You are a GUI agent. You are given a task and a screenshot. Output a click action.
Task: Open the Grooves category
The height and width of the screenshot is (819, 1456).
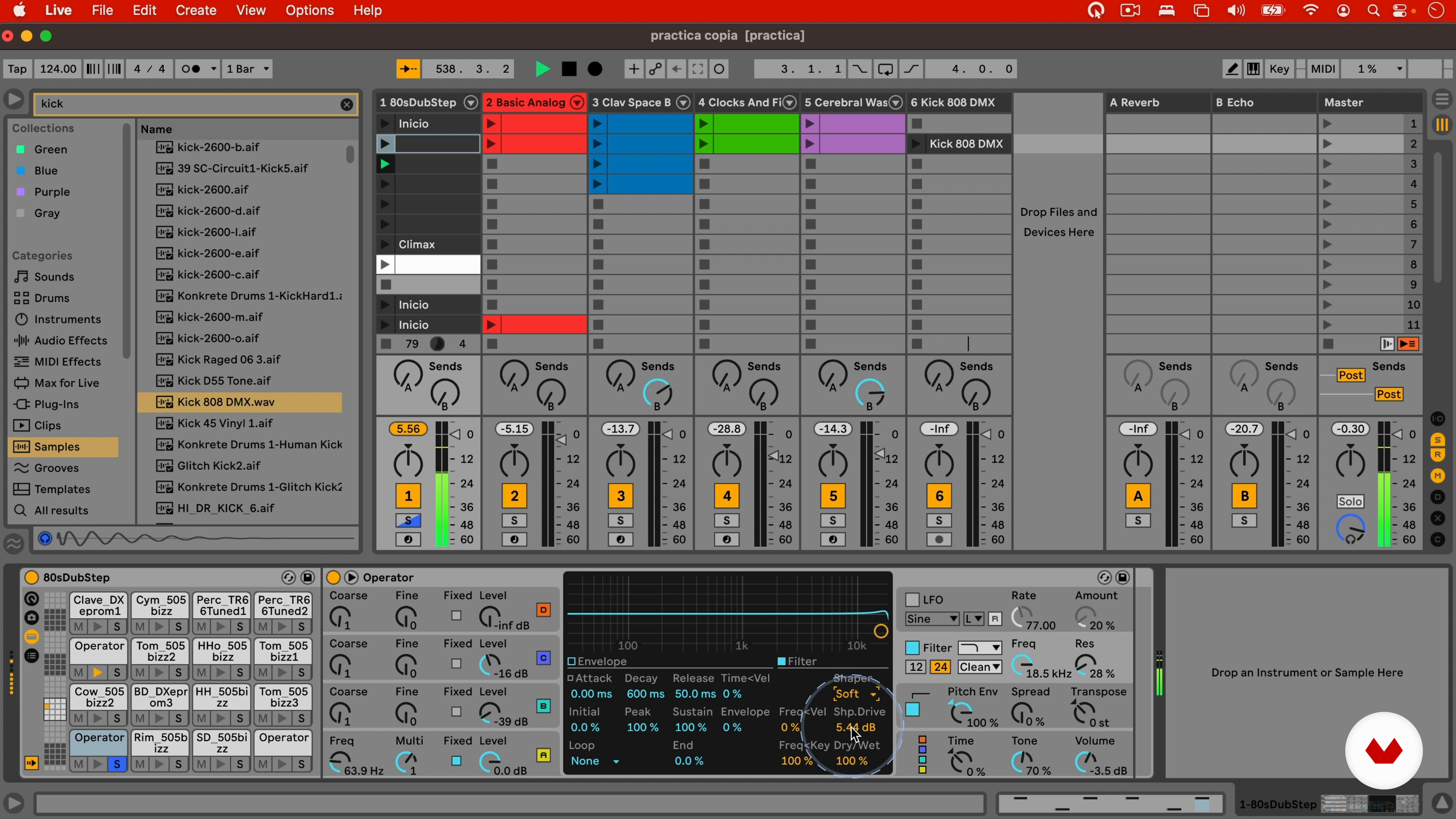point(56,468)
